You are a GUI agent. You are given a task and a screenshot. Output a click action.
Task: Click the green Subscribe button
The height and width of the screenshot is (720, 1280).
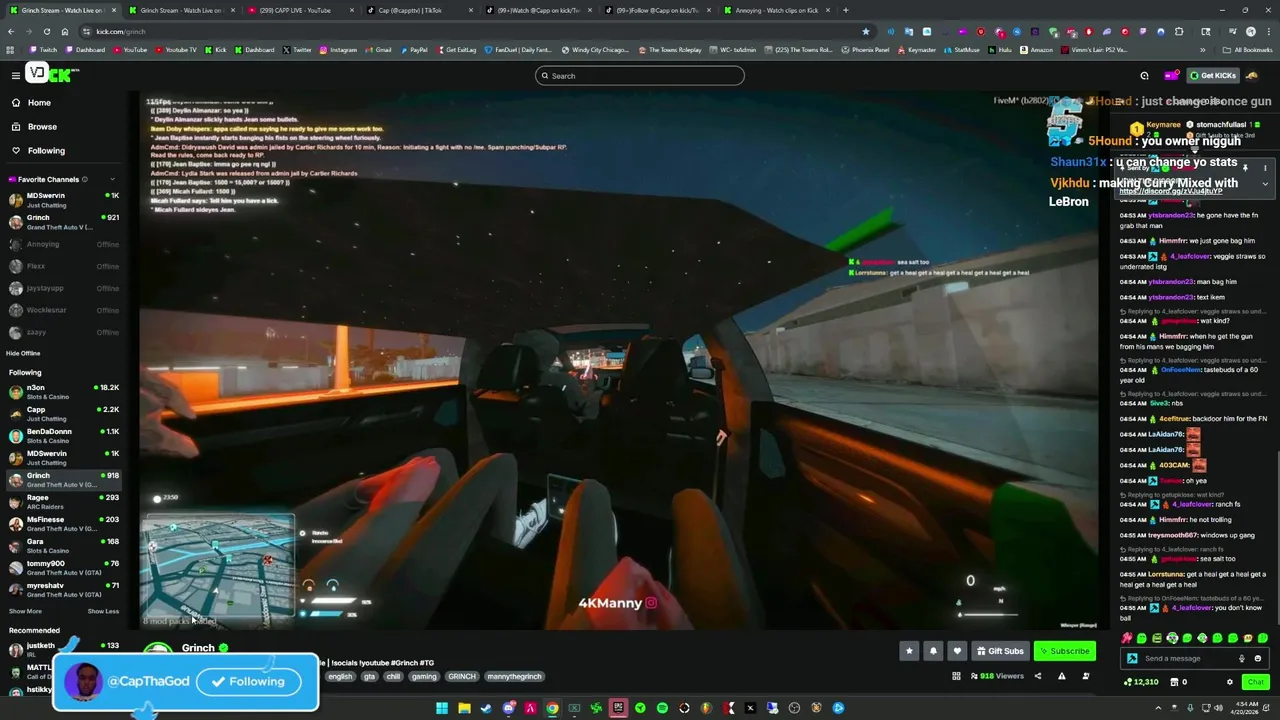click(x=1064, y=651)
